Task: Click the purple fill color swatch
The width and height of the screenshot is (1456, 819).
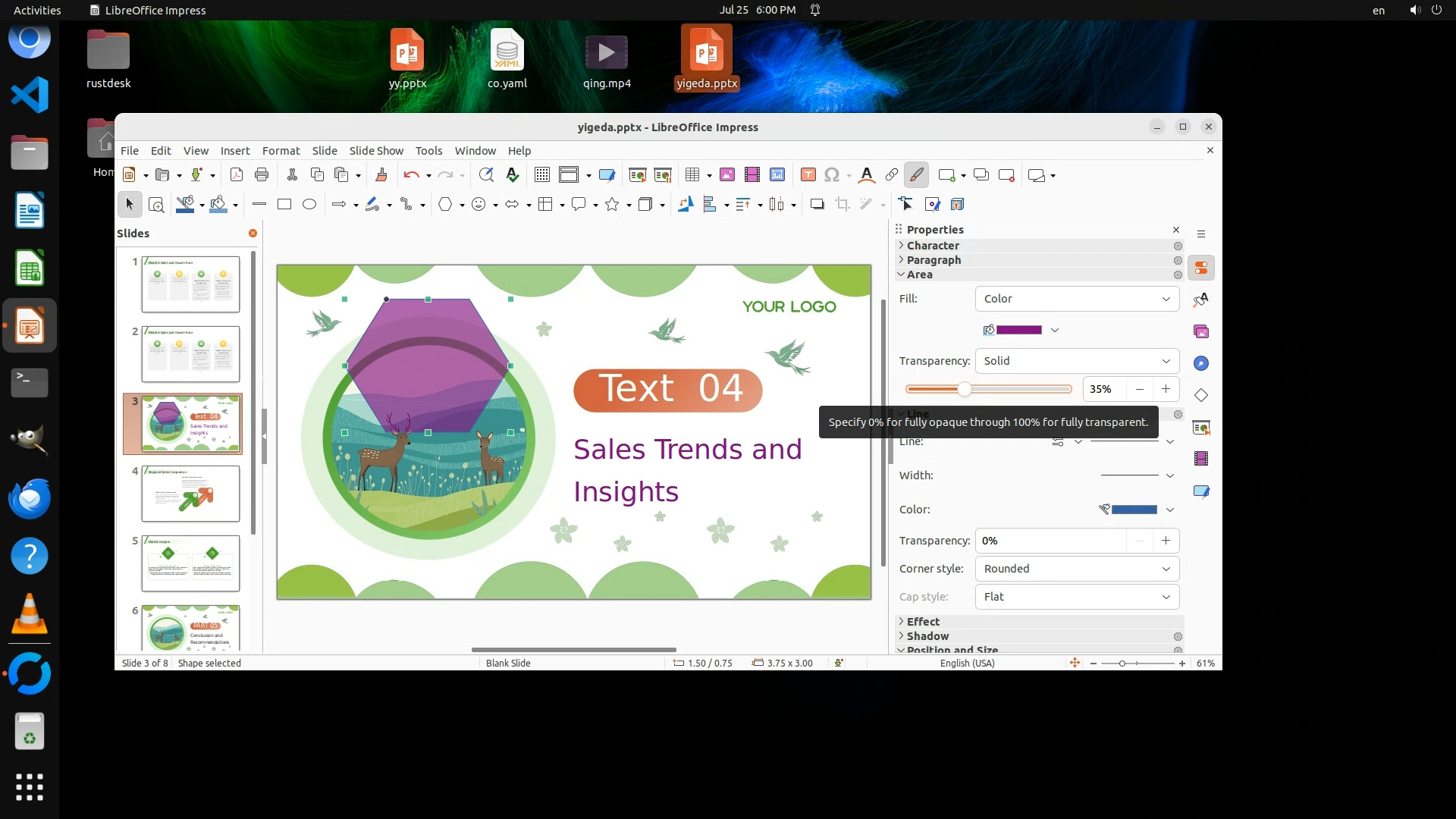Action: 1018,330
